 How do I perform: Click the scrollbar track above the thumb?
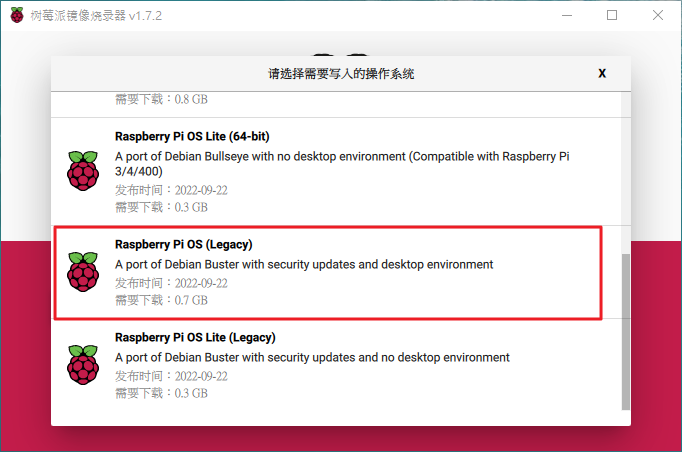625,173
